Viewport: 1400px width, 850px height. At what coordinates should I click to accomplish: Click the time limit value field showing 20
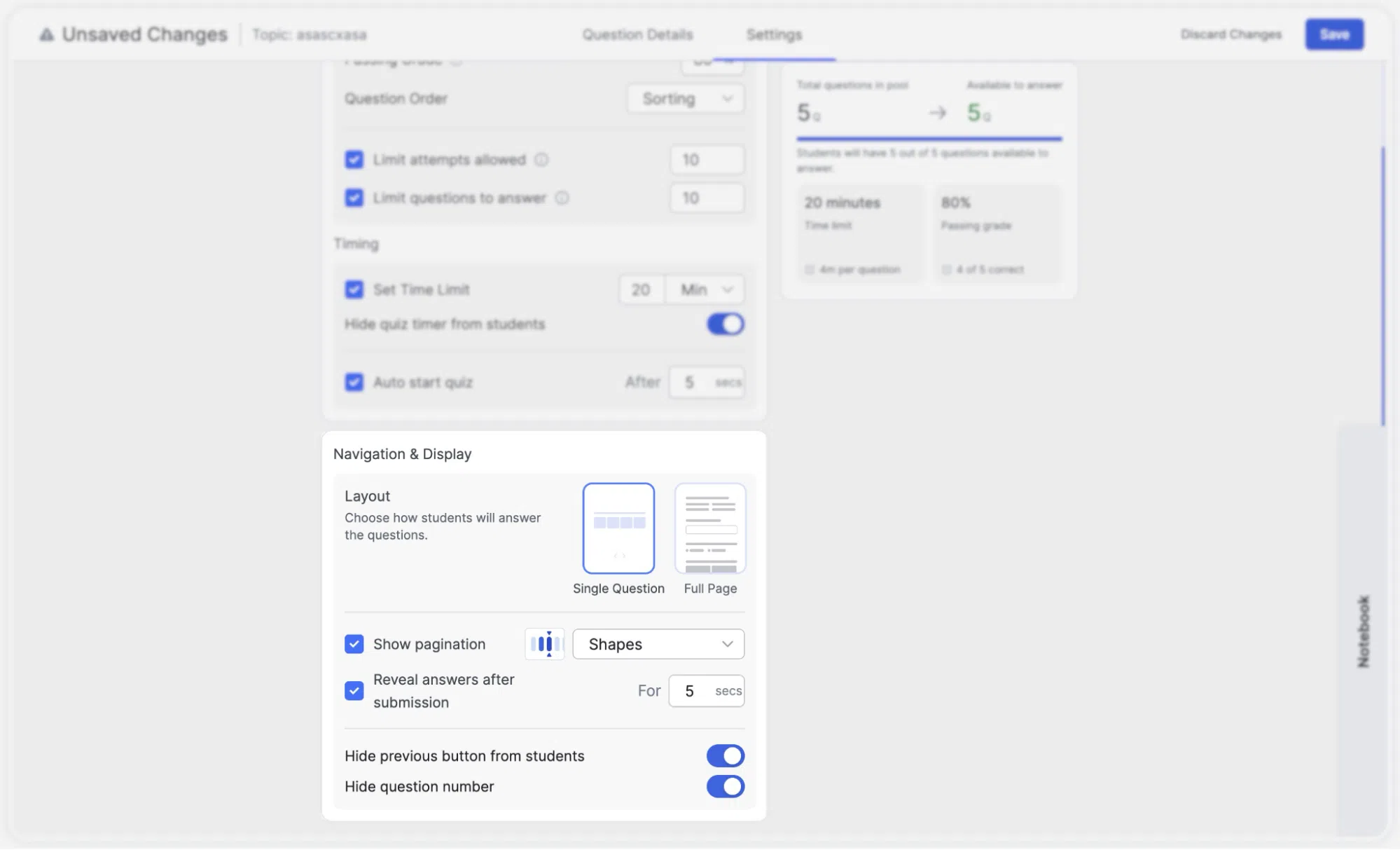tap(642, 289)
